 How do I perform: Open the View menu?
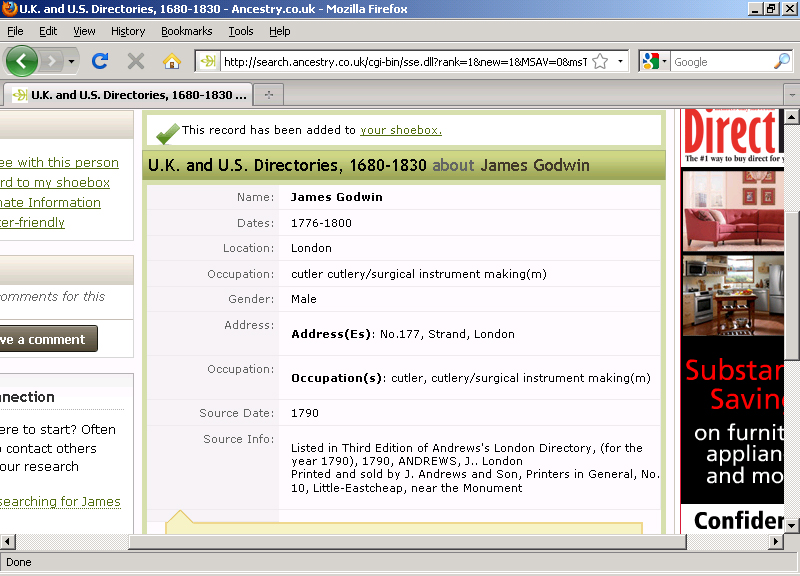pos(84,31)
